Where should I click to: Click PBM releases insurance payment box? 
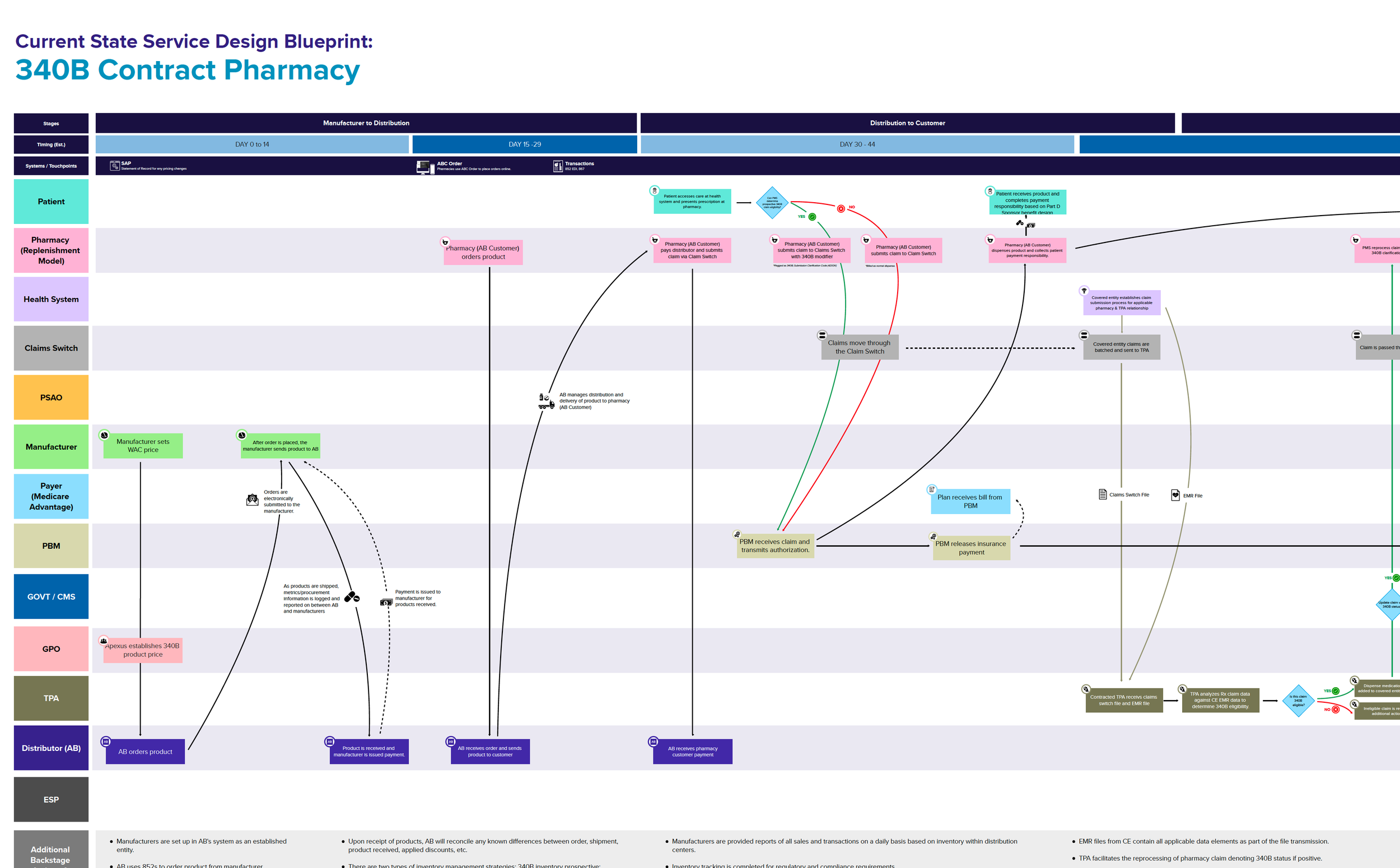point(971,548)
